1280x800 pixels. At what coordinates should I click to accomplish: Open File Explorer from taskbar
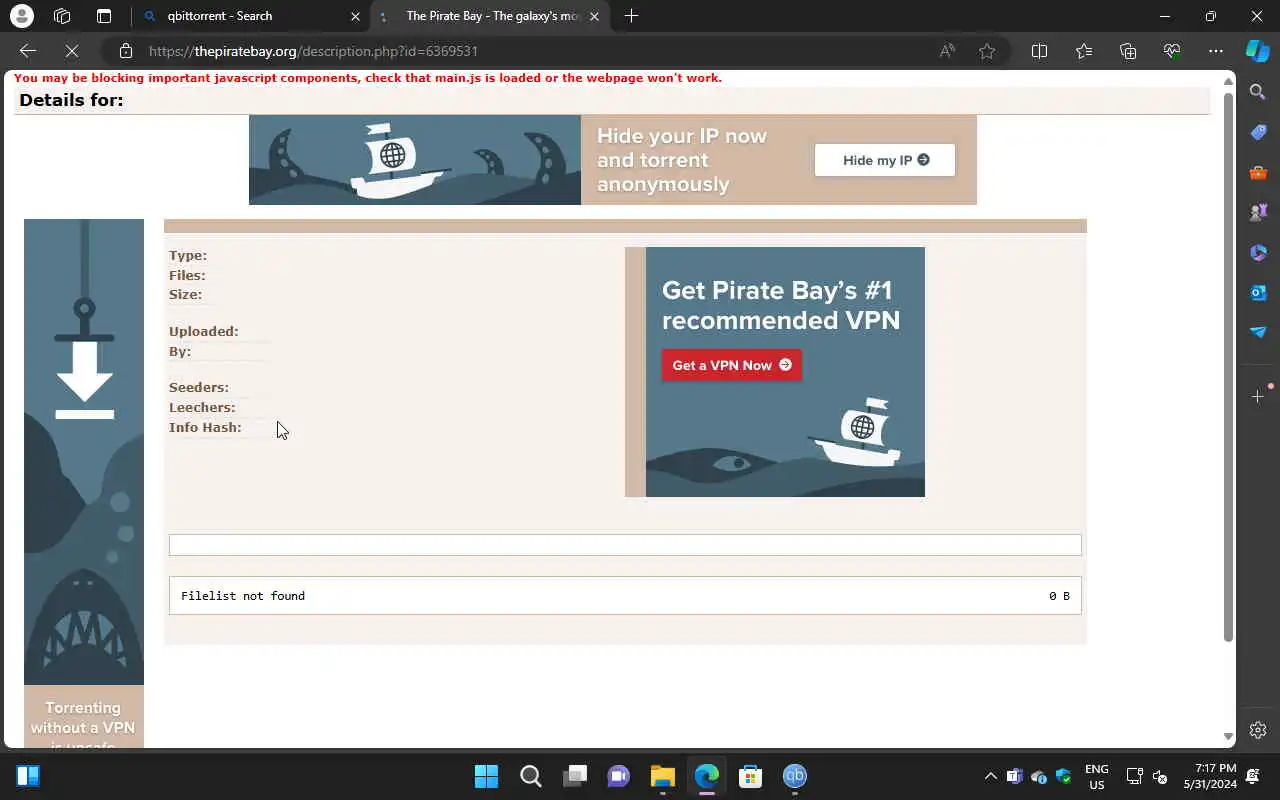tap(662, 776)
